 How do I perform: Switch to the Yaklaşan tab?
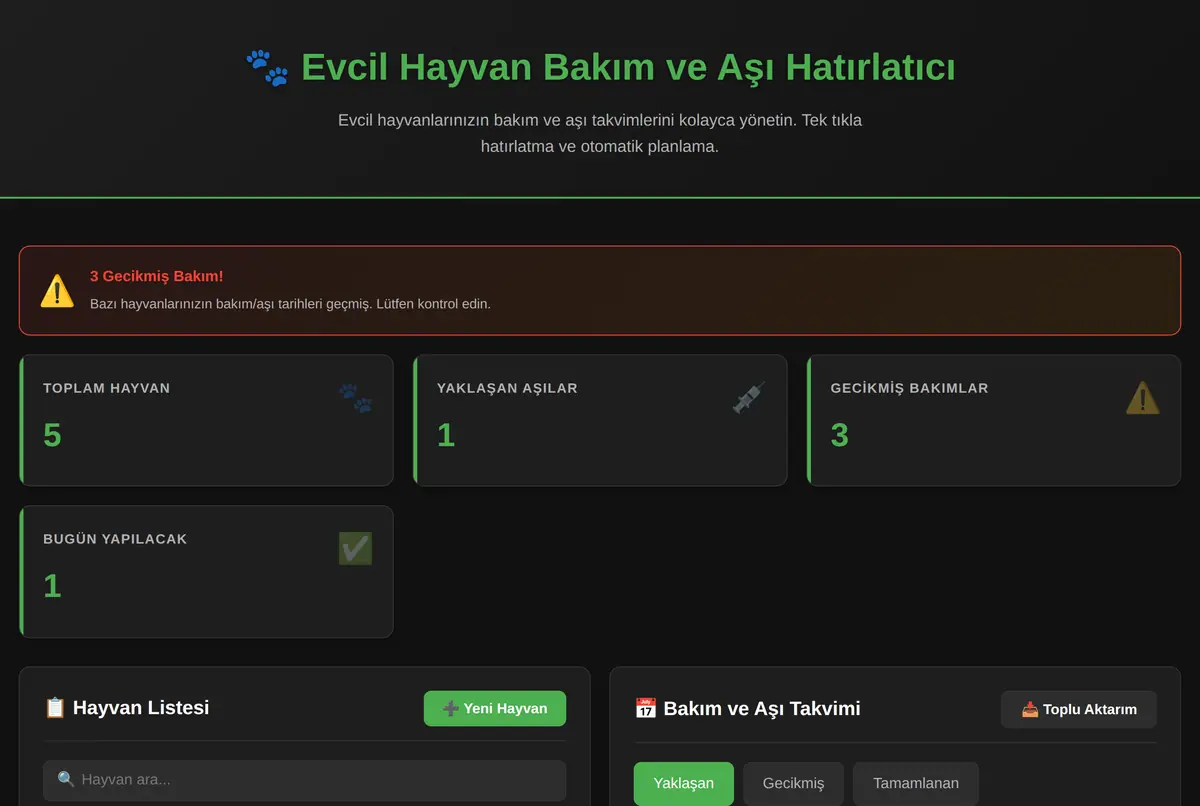pyautogui.click(x=684, y=783)
